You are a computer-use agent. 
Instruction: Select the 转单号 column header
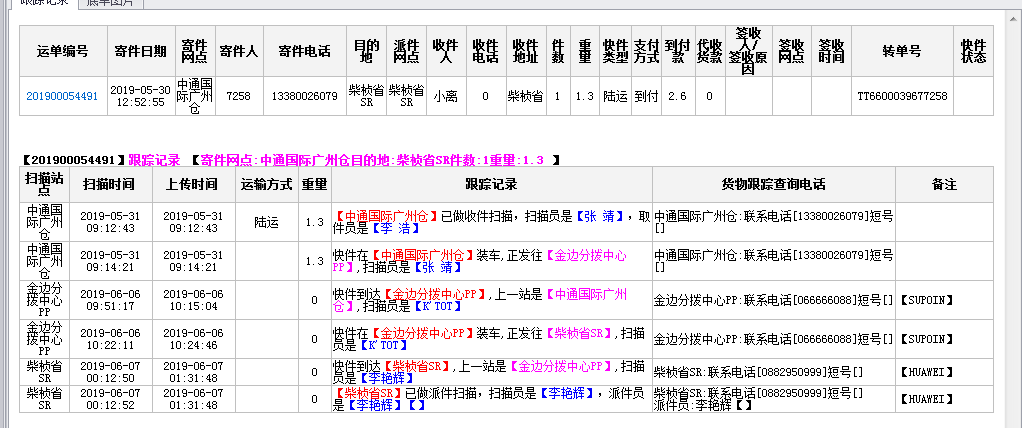pyautogui.click(x=902, y=51)
